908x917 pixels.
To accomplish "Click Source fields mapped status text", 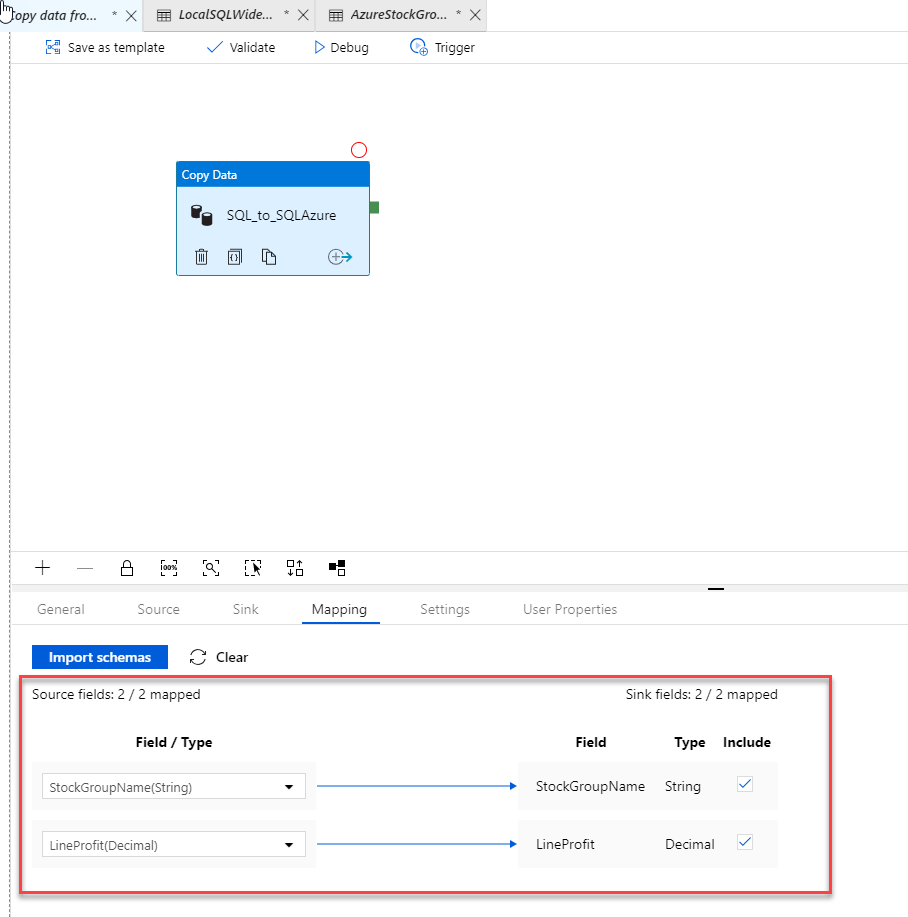I will coord(116,694).
